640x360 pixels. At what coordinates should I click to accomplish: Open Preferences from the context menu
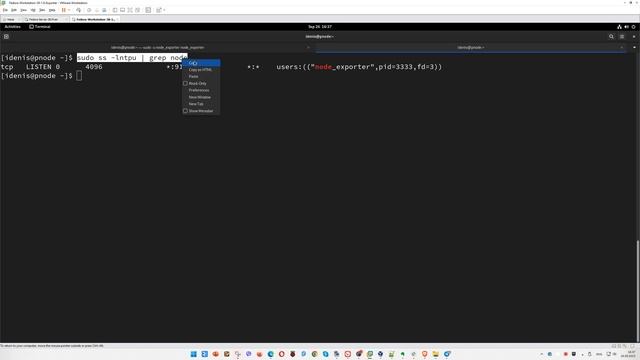pos(201,90)
